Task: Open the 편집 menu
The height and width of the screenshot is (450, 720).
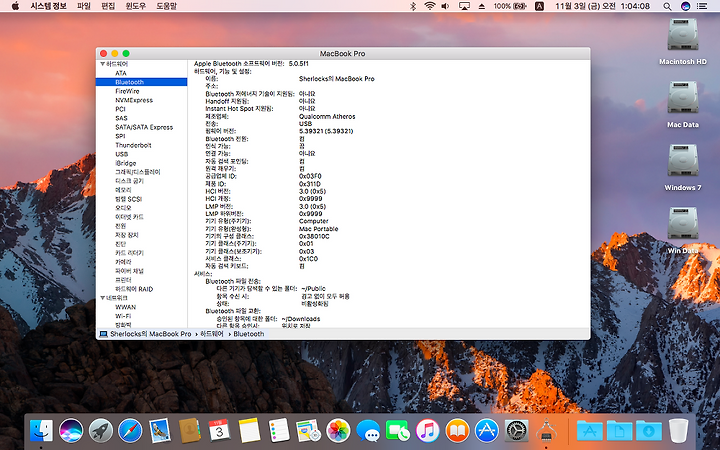Action: 108,6
